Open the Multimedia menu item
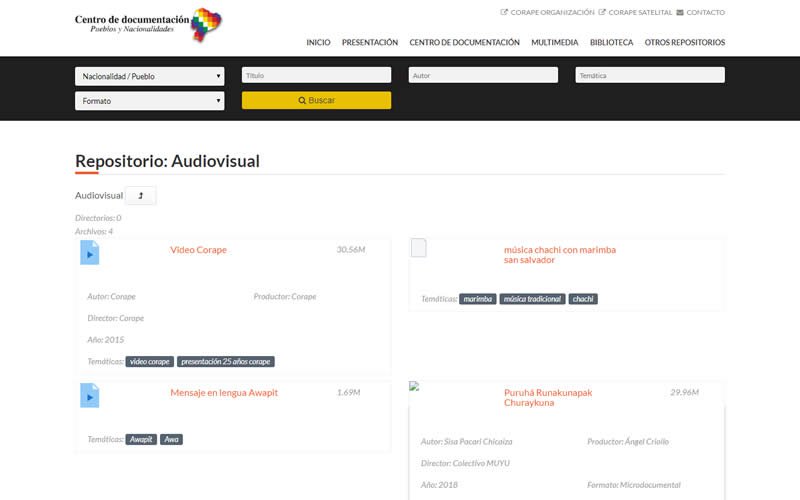The image size is (800, 500). pos(554,43)
